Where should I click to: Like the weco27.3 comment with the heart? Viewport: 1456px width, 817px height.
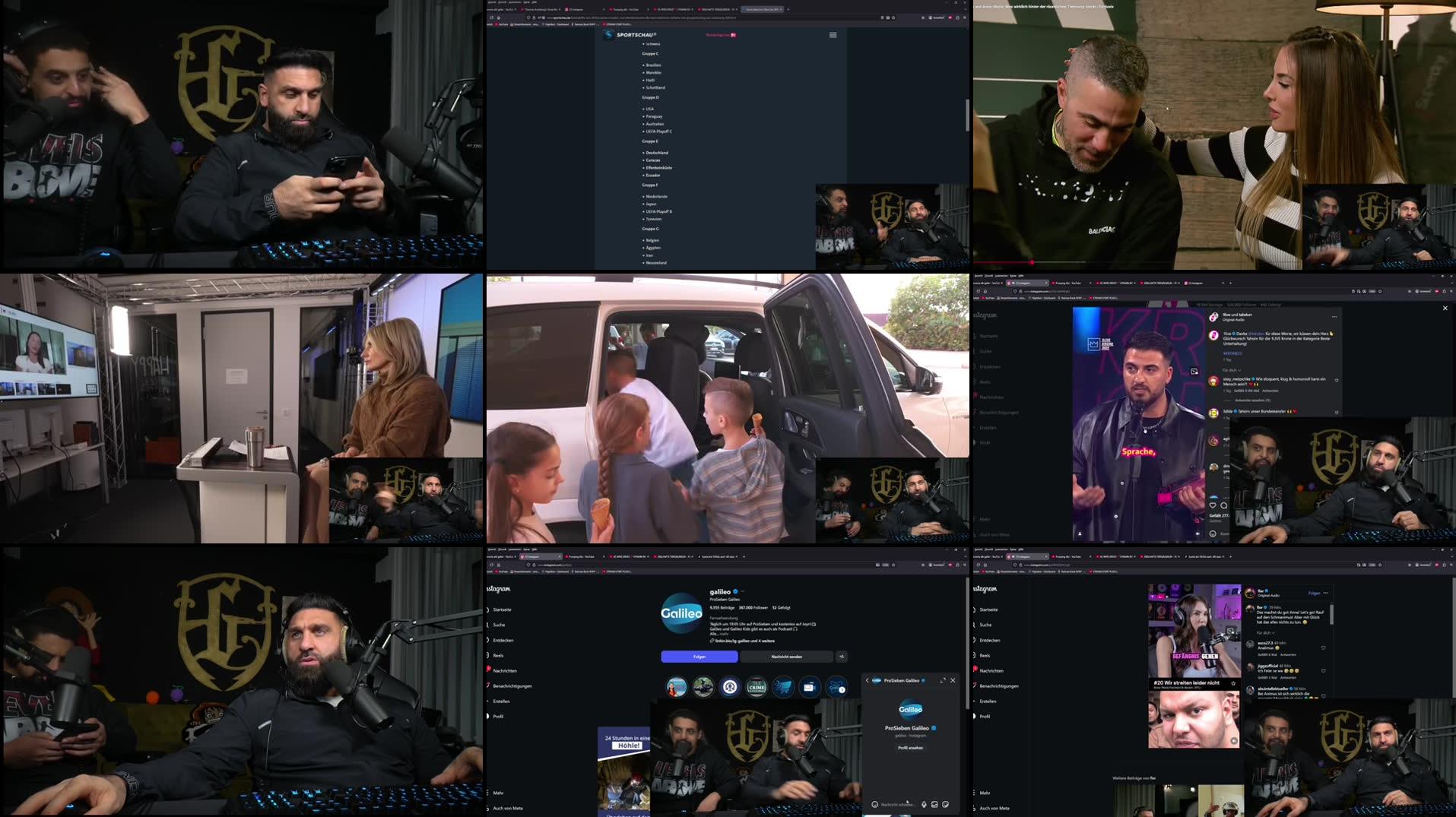point(1324,648)
